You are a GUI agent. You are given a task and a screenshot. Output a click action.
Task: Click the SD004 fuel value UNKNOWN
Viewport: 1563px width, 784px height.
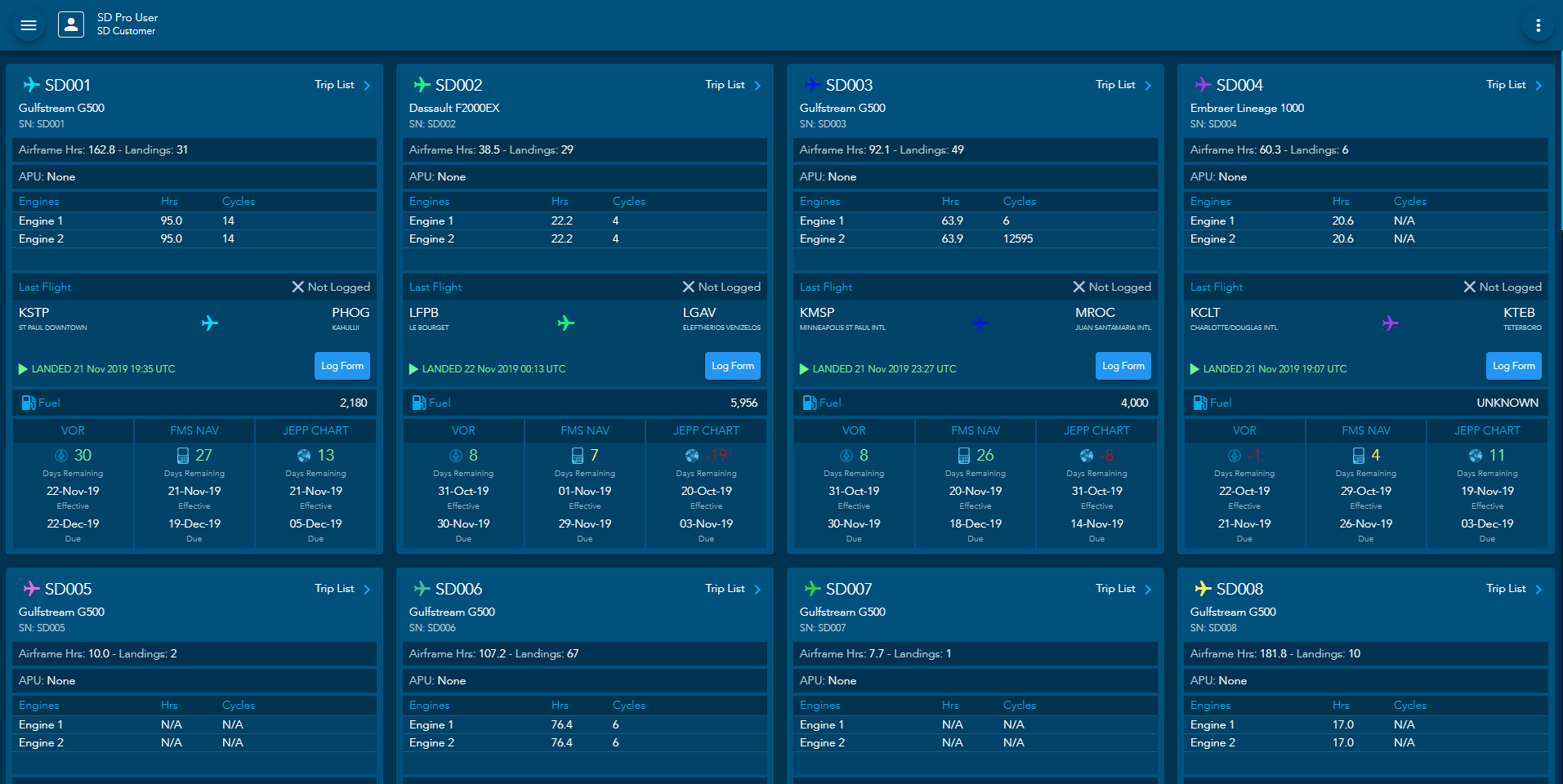coord(1507,403)
